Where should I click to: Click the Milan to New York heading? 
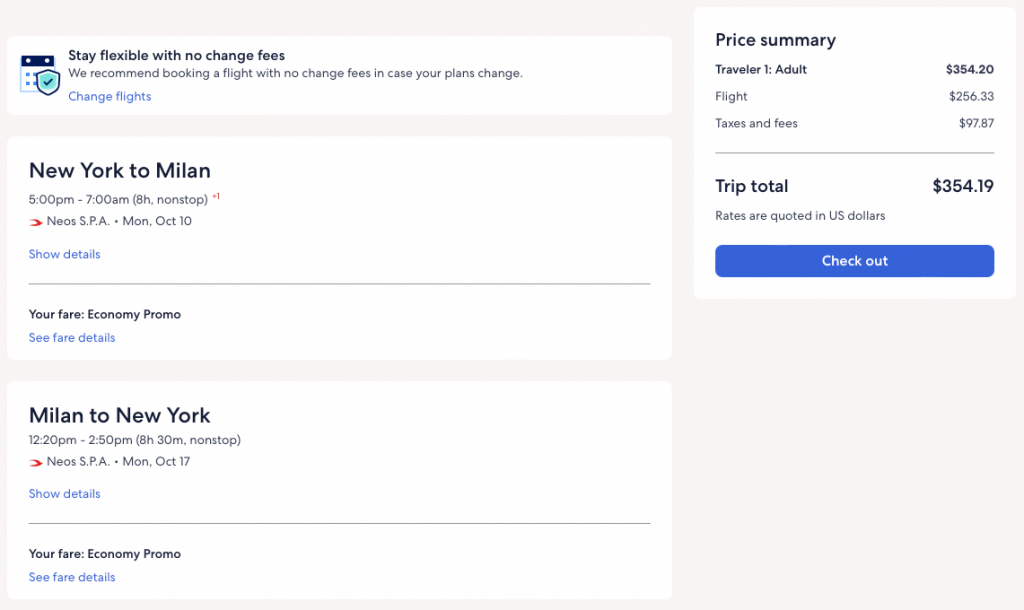click(x=120, y=415)
